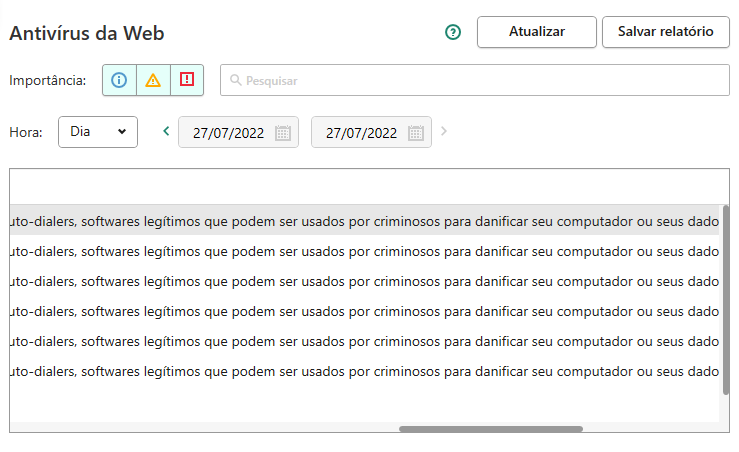Select the first highlighted report row
This screenshot has height=452, width=739.
[x=364, y=221]
